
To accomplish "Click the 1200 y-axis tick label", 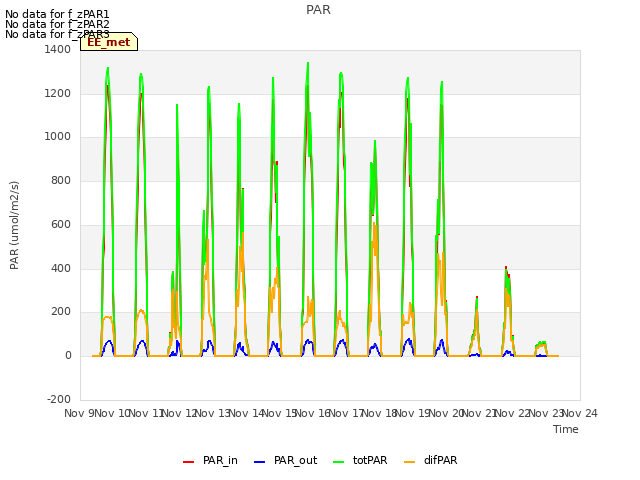I will (58, 93).
